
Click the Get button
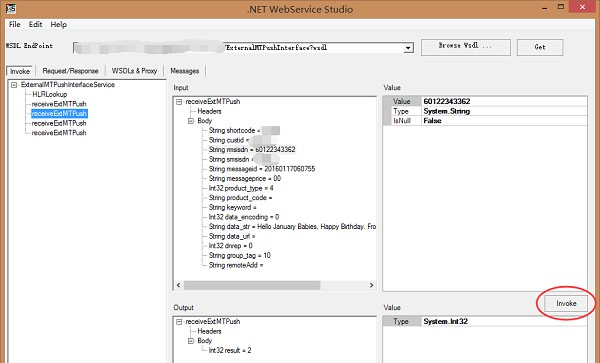tap(540, 47)
